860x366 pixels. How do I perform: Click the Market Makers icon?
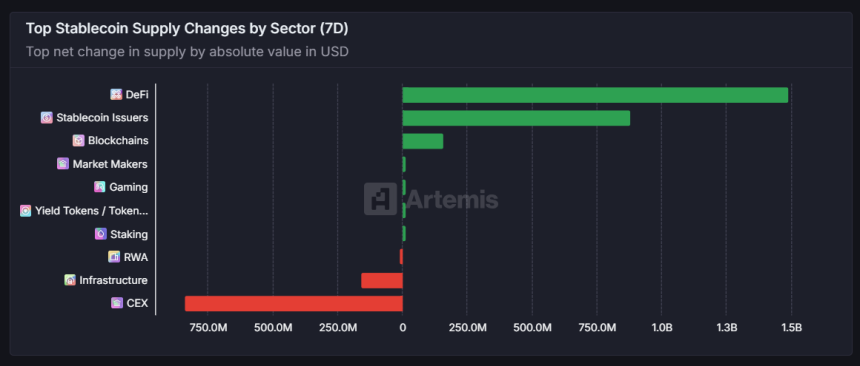63,164
